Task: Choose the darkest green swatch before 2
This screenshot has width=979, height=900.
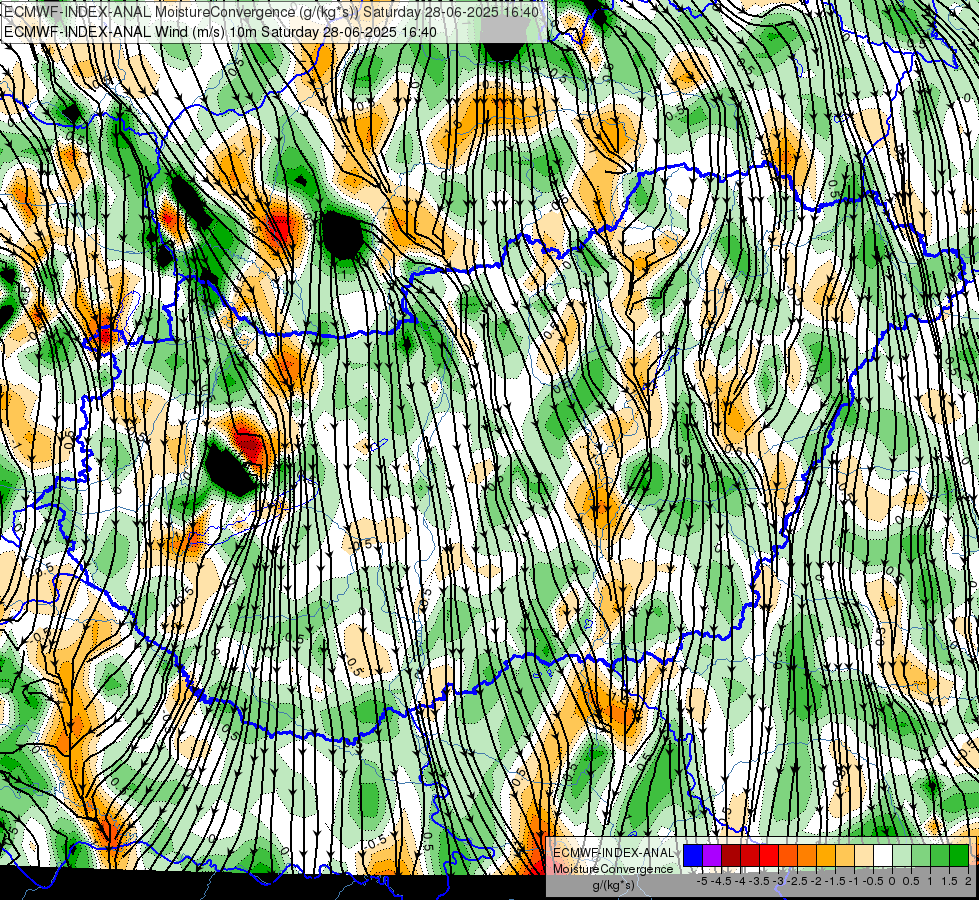Action: (x=960, y=855)
